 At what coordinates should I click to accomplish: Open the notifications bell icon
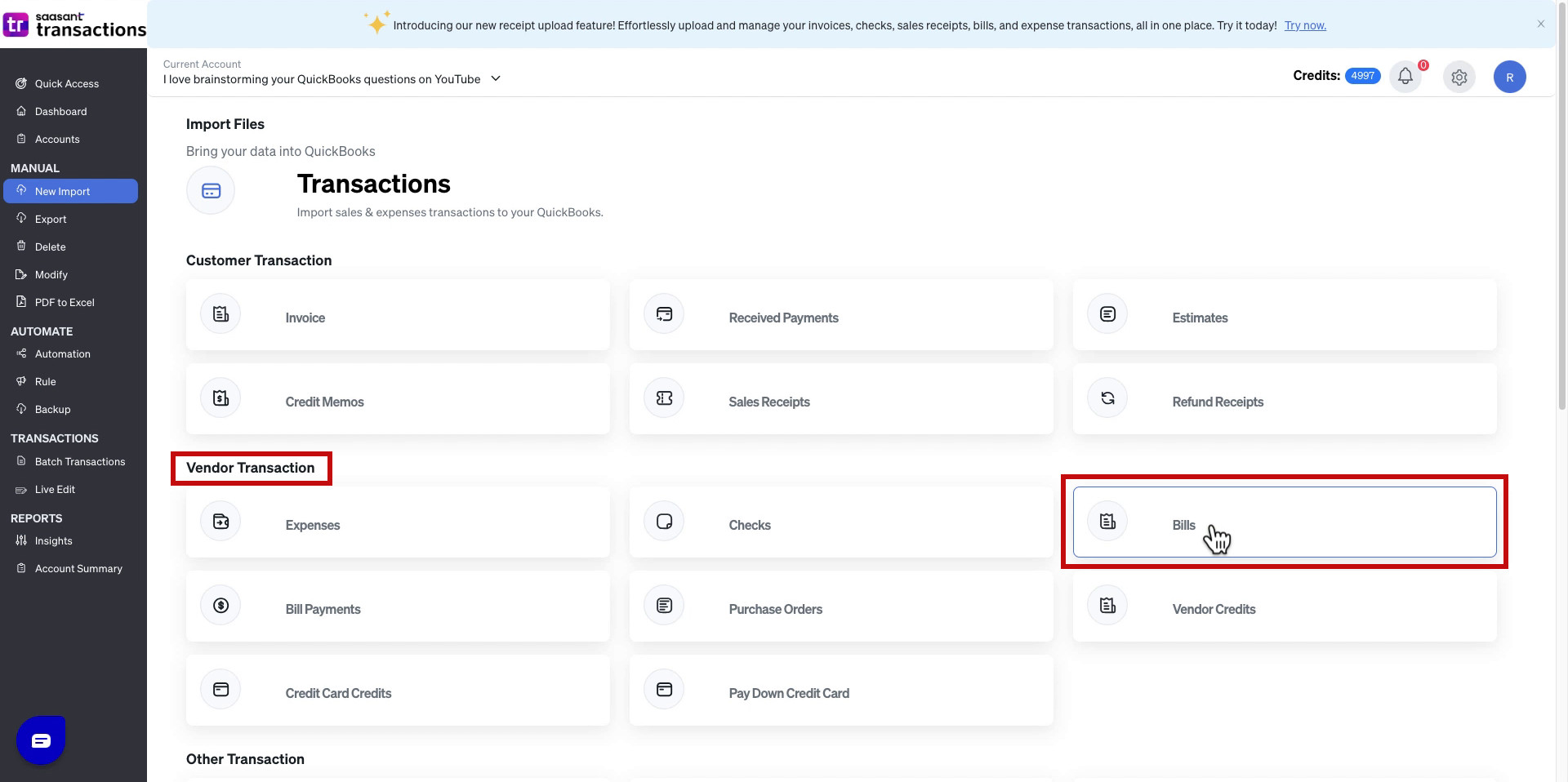tap(1405, 77)
